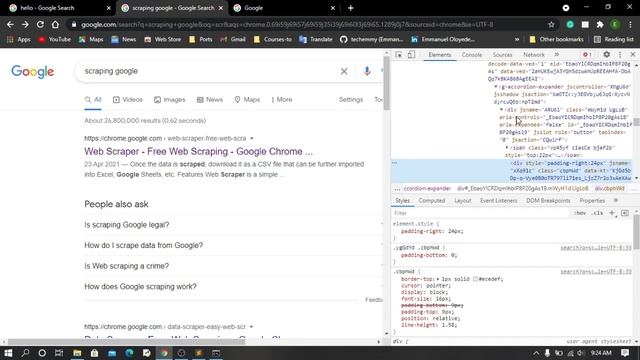Image resolution: width=640 pixels, height=360 pixels.
Task: Select the Elements tab
Action: coord(440,55)
